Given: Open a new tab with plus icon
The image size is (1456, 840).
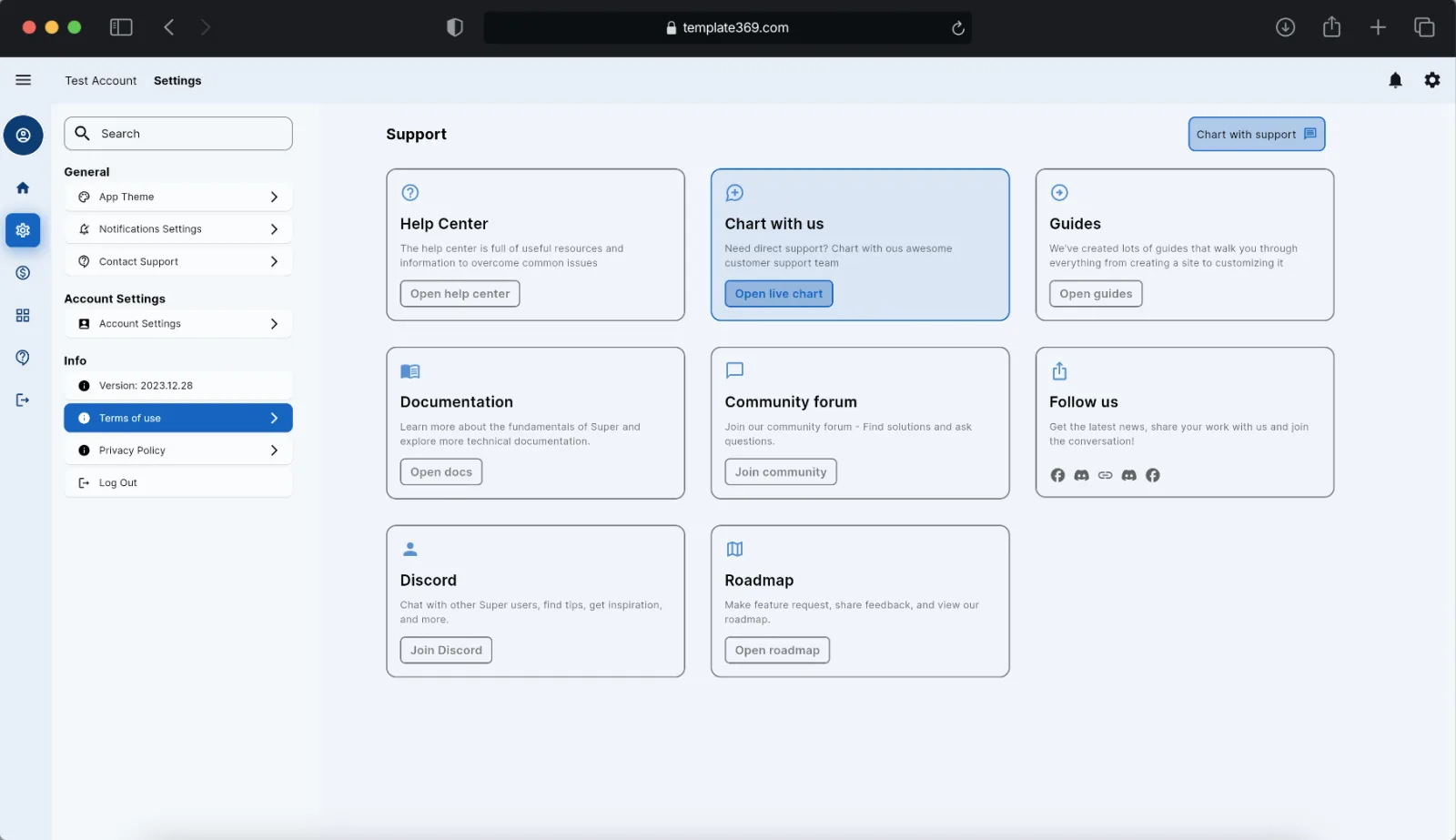Looking at the screenshot, I should point(1378,27).
